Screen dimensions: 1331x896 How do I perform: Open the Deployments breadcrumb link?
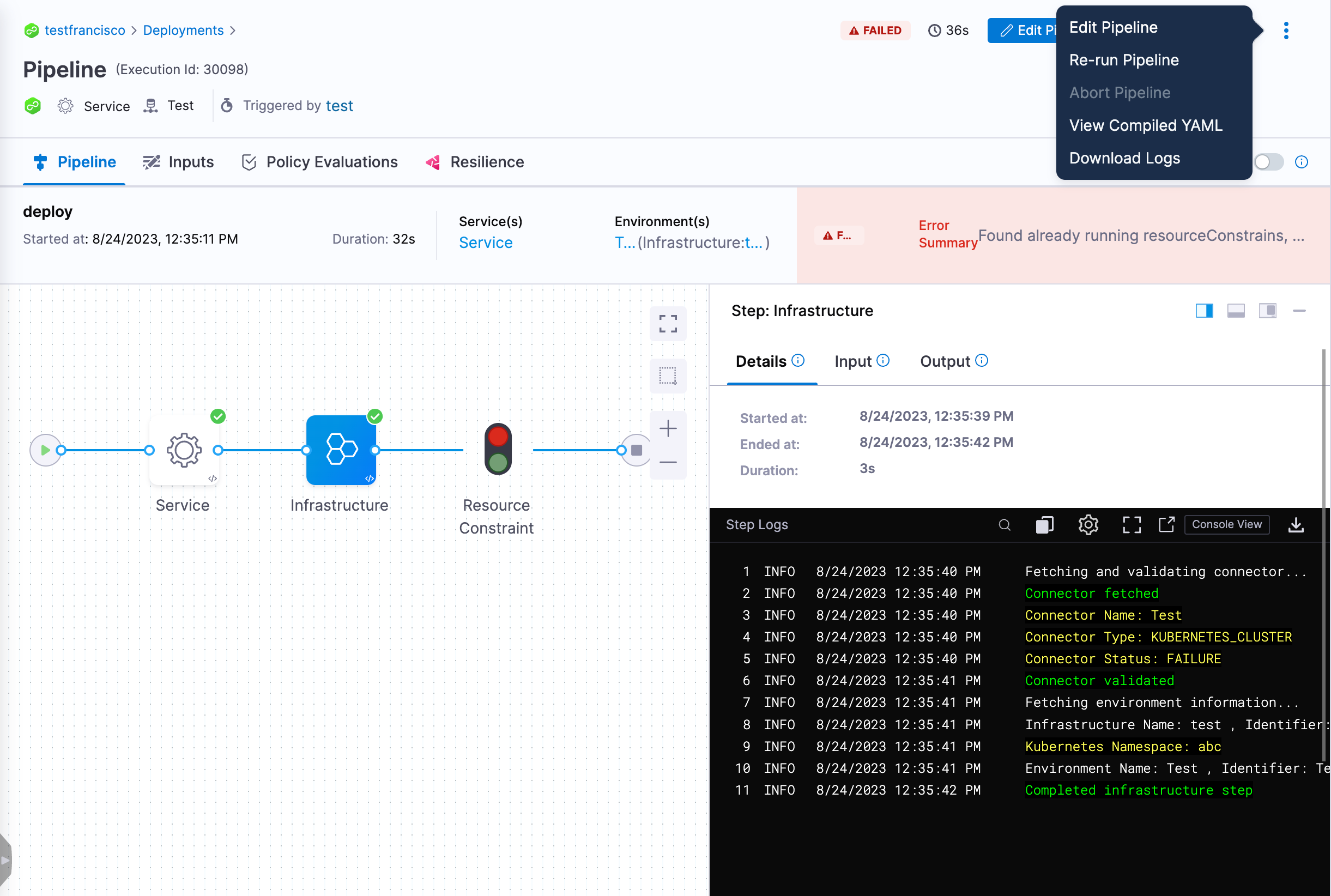point(183,31)
